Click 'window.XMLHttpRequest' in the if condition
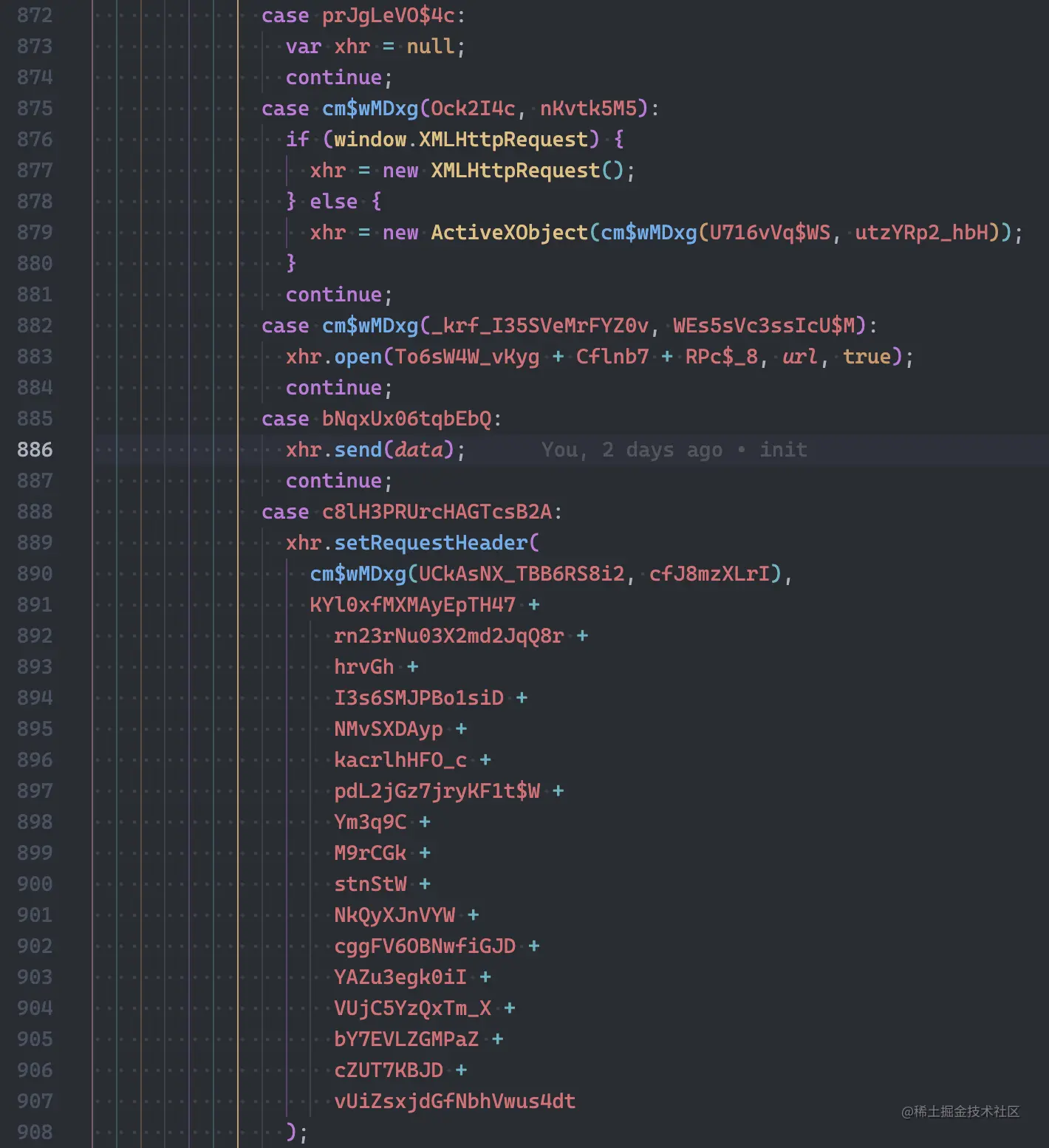Image resolution: width=1049 pixels, height=1148 pixels. click(x=461, y=140)
